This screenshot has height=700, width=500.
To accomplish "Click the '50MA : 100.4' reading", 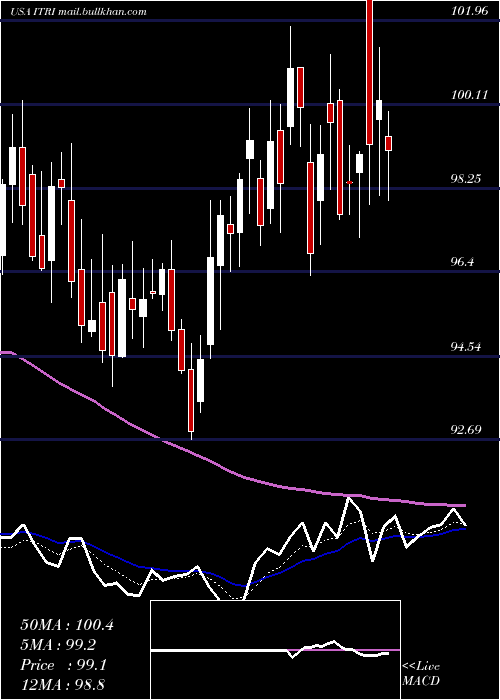I will (x=67, y=625).
